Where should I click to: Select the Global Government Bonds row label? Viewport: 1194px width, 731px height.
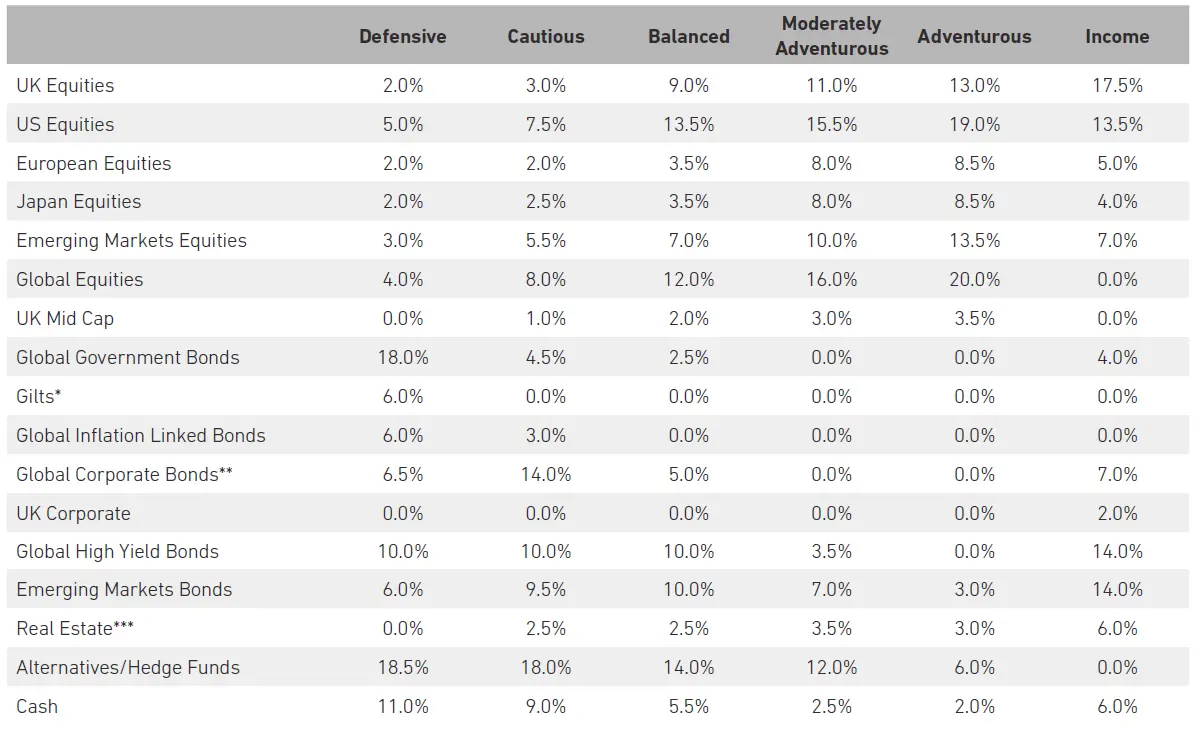pyautogui.click(x=128, y=357)
